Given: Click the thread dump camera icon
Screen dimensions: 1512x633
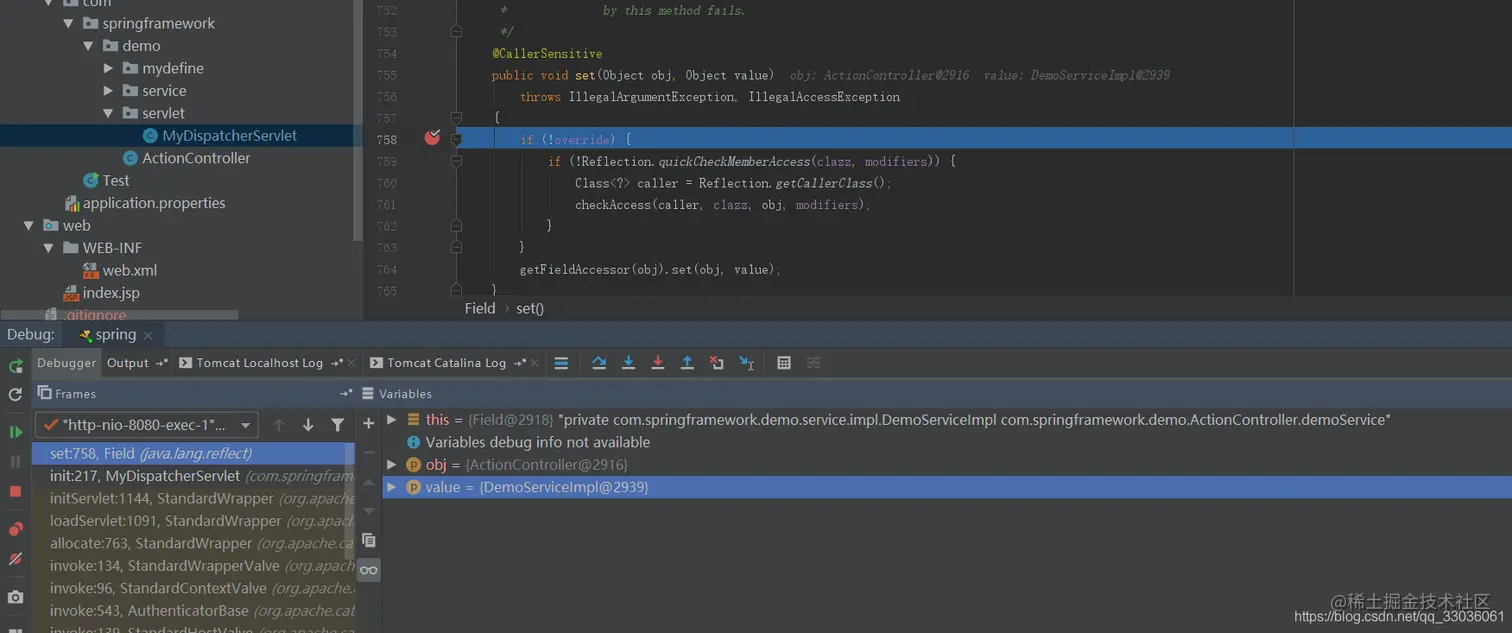Looking at the screenshot, I should pyautogui.click(x=15, y=597).
